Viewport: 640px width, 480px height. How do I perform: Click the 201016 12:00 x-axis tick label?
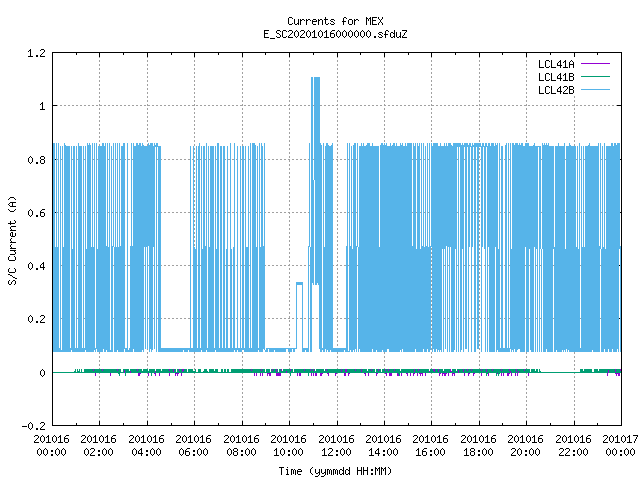(x=336, y=446)
